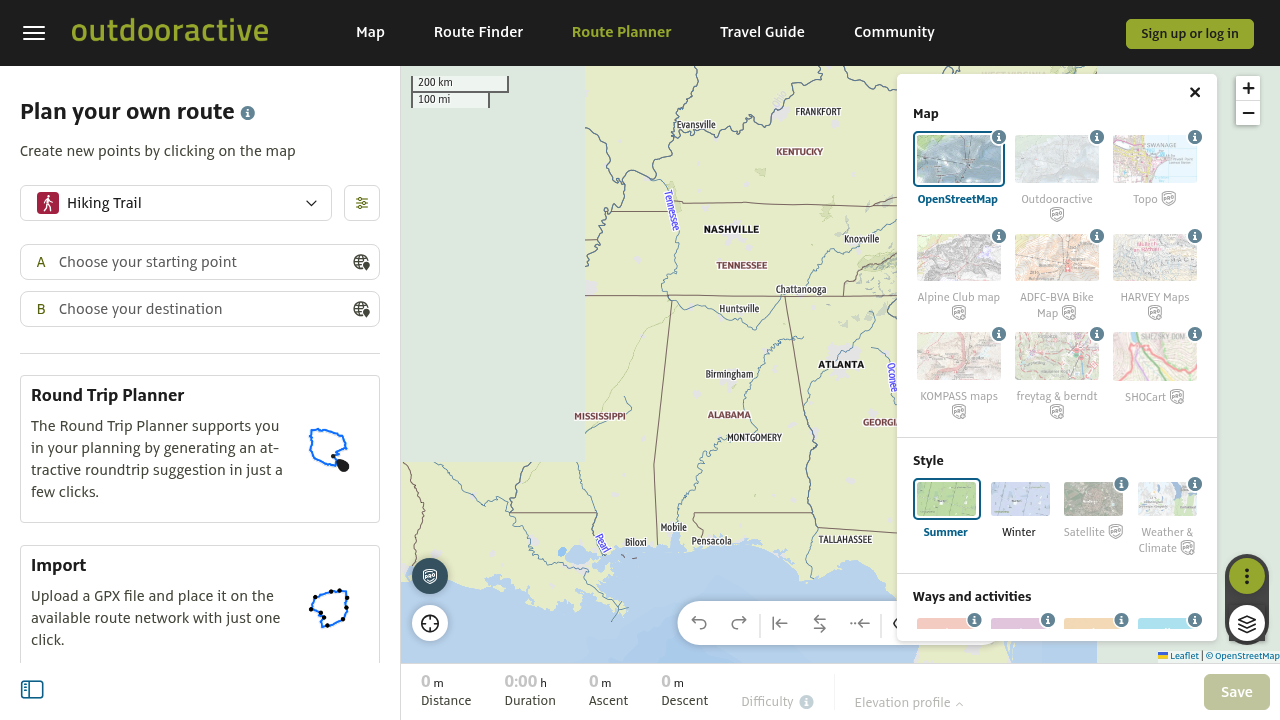Select the Topo map thumbnail

(x=1155, y=159)
